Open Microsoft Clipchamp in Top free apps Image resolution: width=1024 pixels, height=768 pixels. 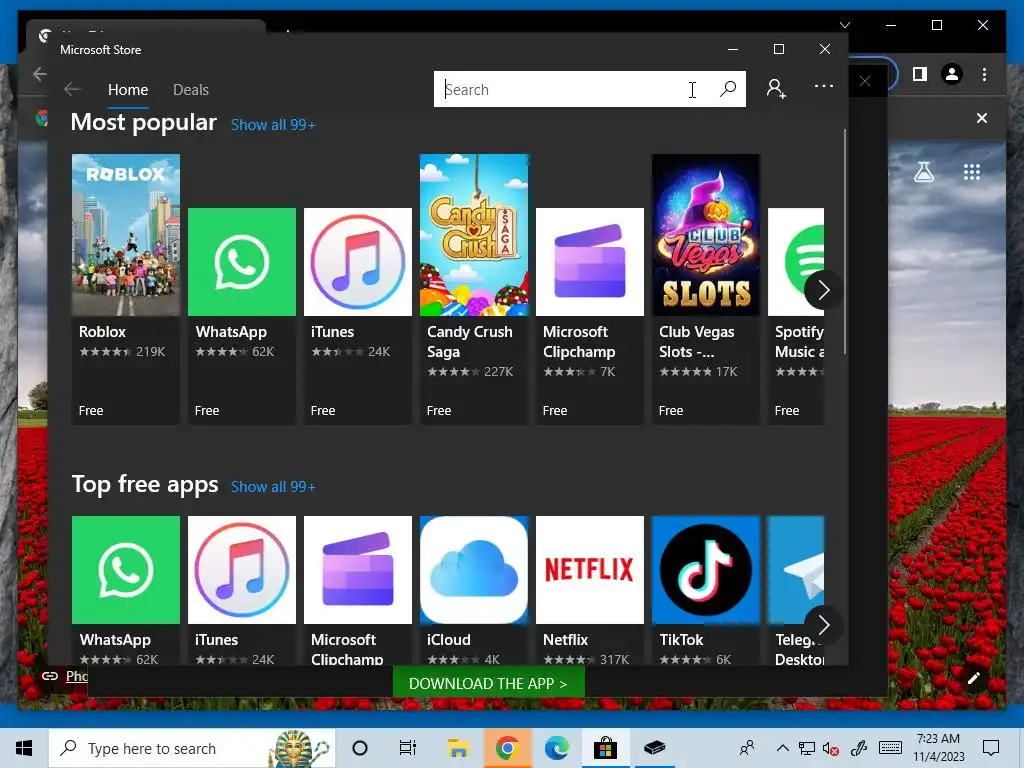click(x=358, y=590)
